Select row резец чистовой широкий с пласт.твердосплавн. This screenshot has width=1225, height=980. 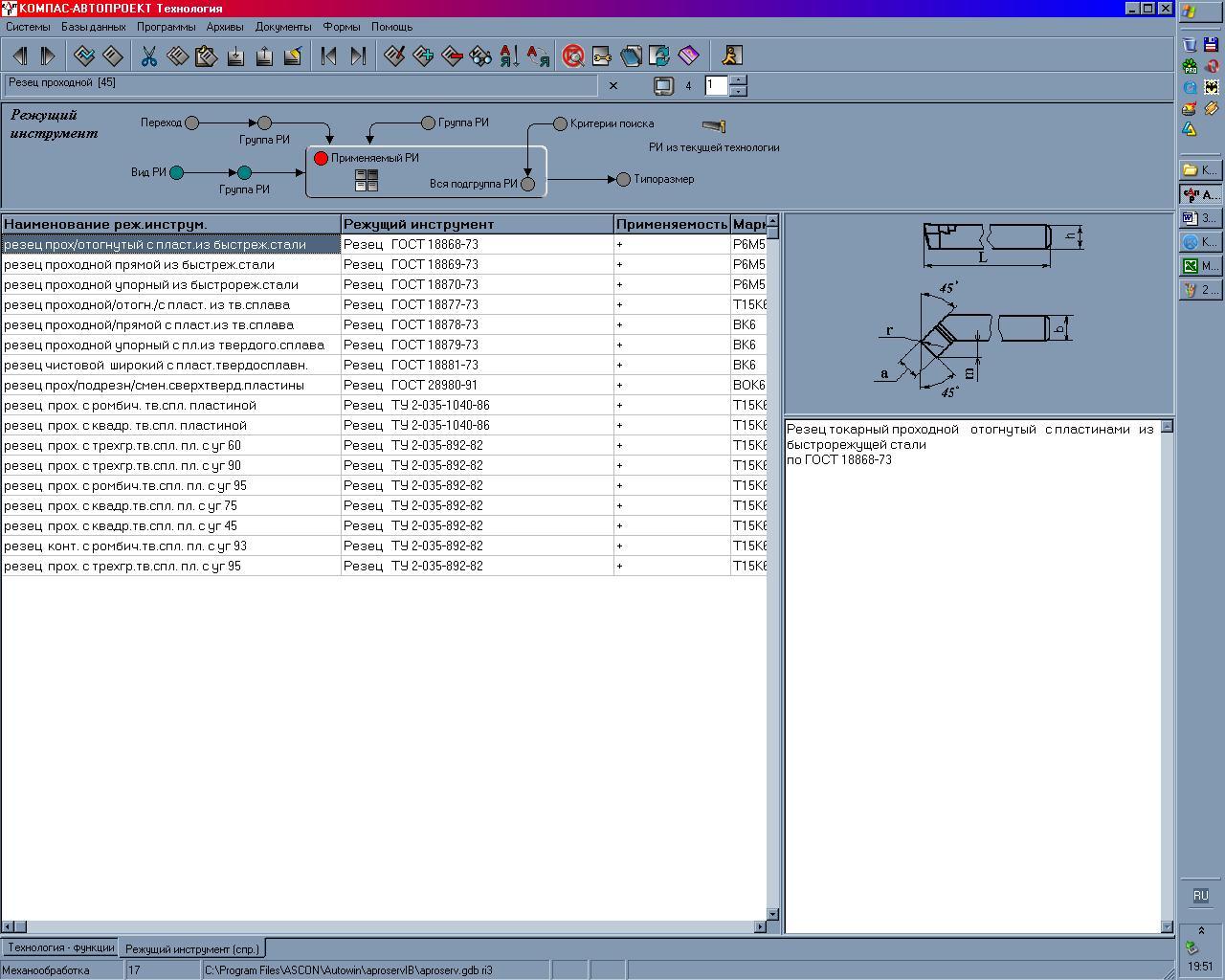[384, 365]
